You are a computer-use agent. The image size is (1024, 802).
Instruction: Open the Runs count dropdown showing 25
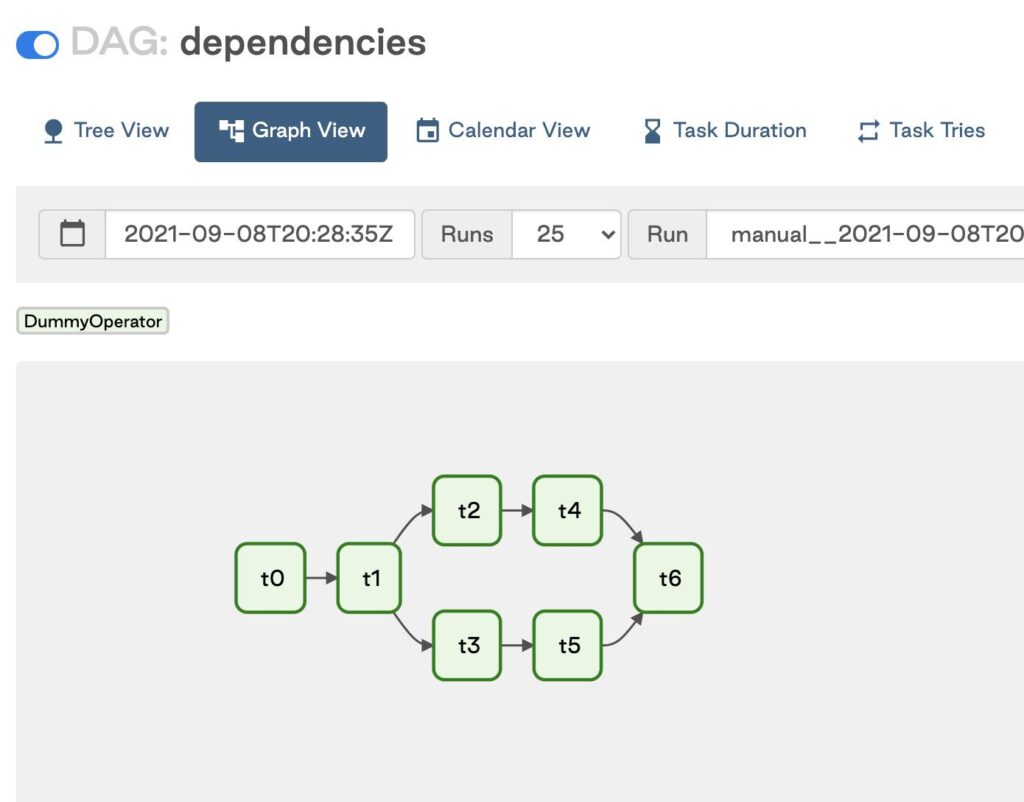point(567,234)
